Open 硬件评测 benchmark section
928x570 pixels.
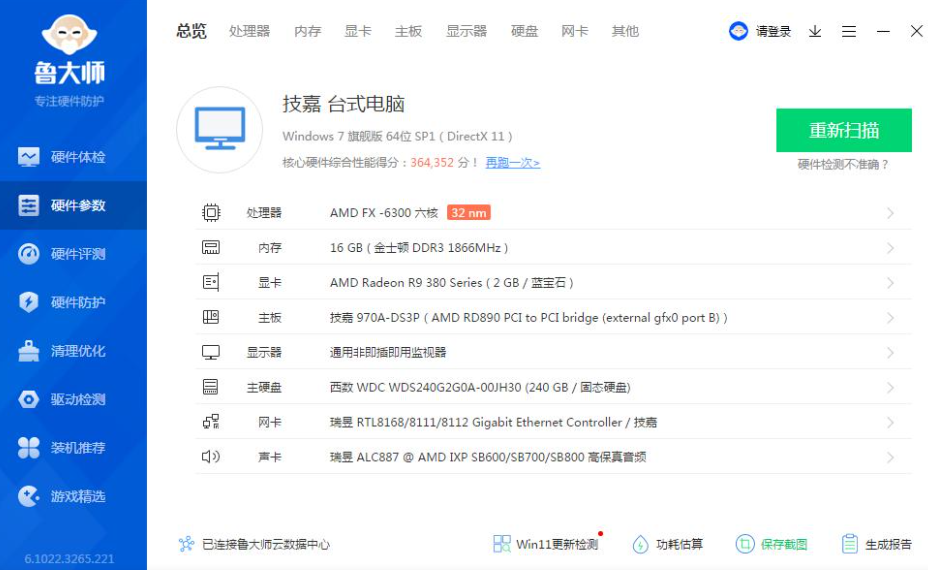coord(73,254)
